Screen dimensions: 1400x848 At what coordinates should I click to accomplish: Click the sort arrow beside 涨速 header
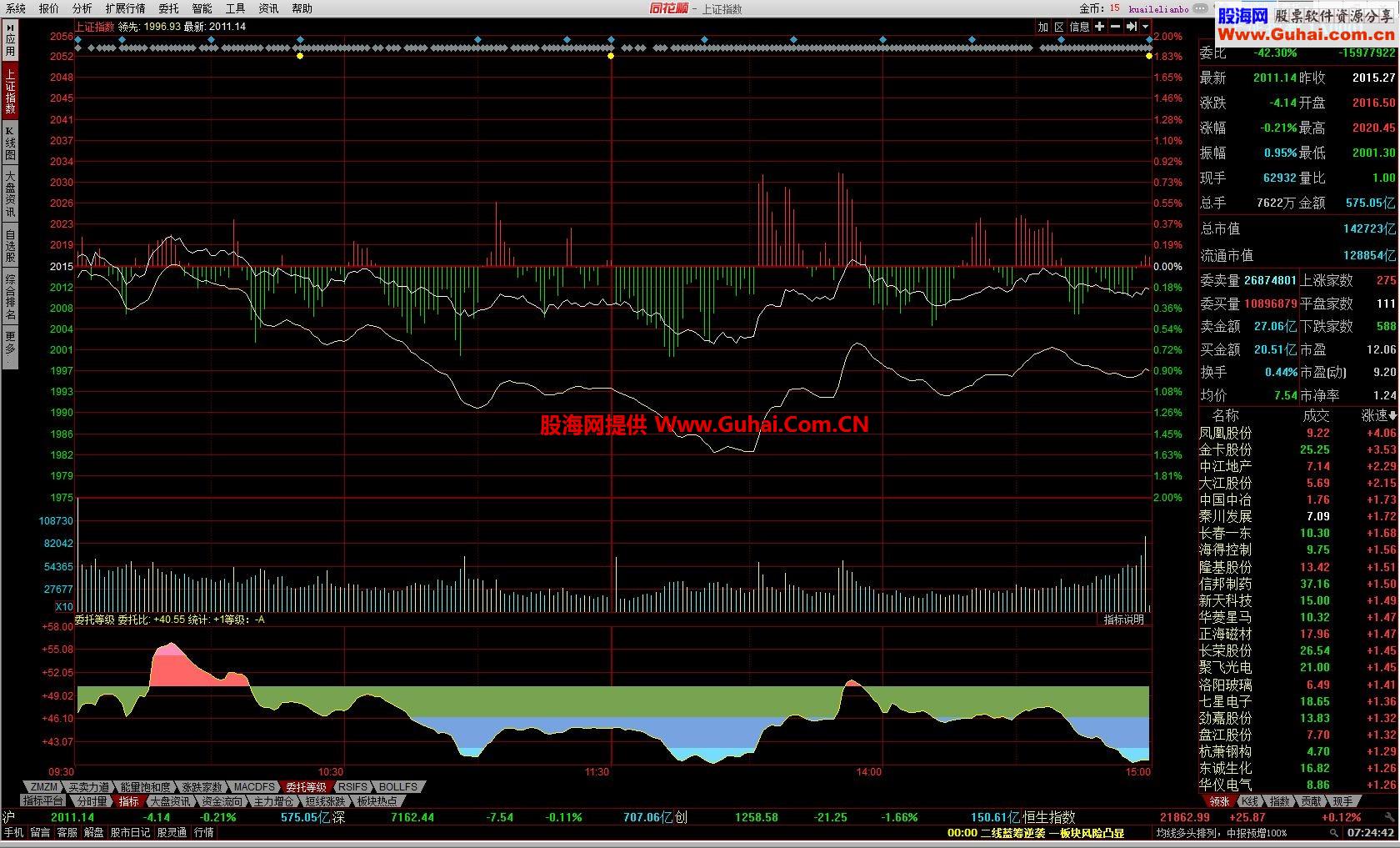click(1393, 415)
